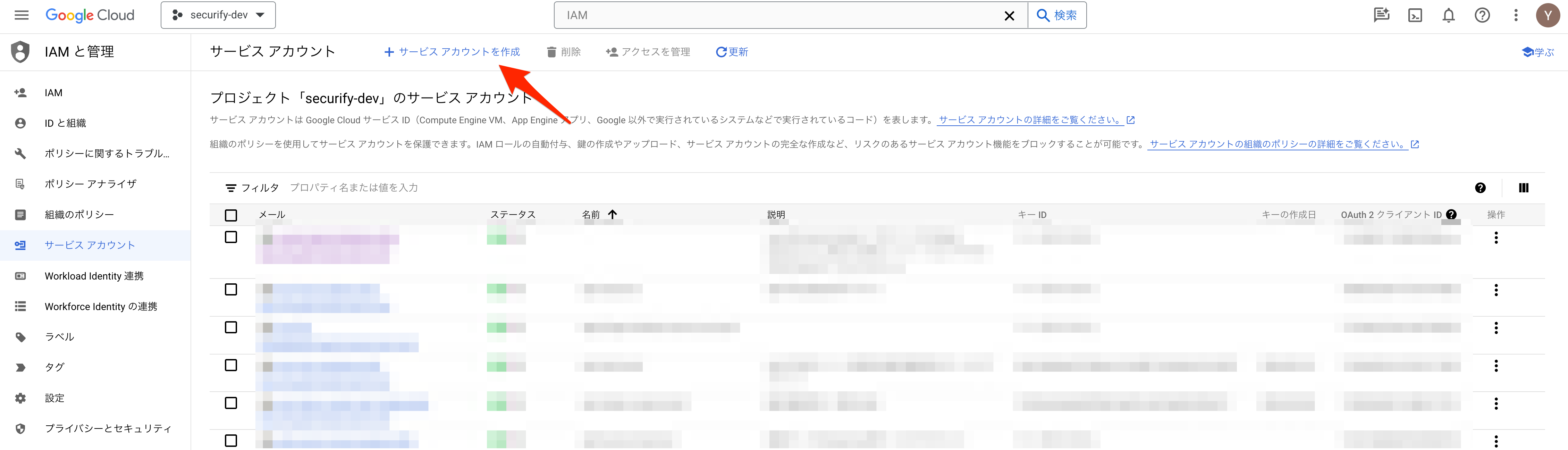This screenshot has width=1568, height=450.
Task: Open the 学ぶ learn panel
Action: pyautogui.click(x=1537, y=52)
